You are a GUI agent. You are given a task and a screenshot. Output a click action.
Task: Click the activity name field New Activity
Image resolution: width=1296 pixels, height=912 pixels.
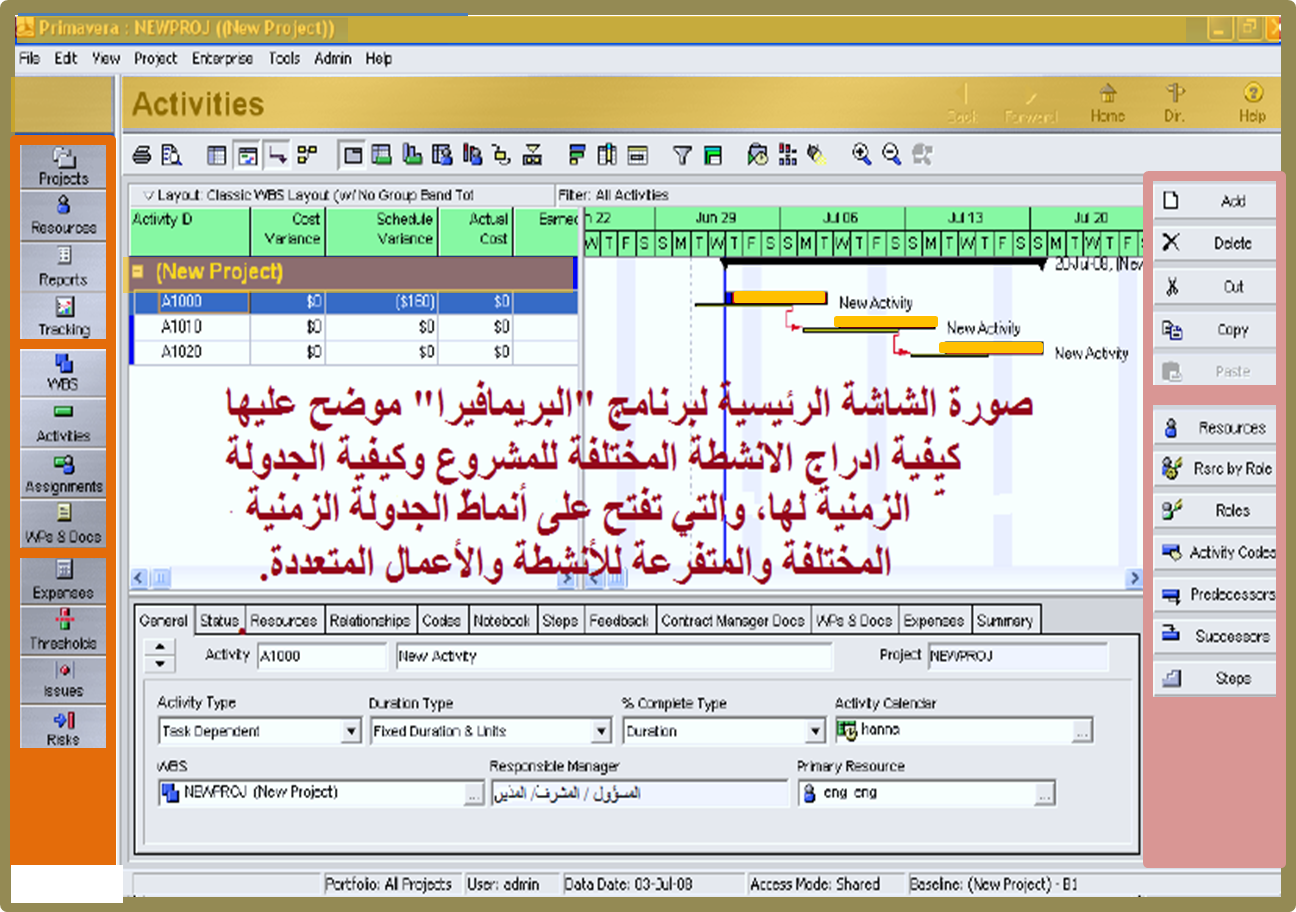[x=614, y=657]
